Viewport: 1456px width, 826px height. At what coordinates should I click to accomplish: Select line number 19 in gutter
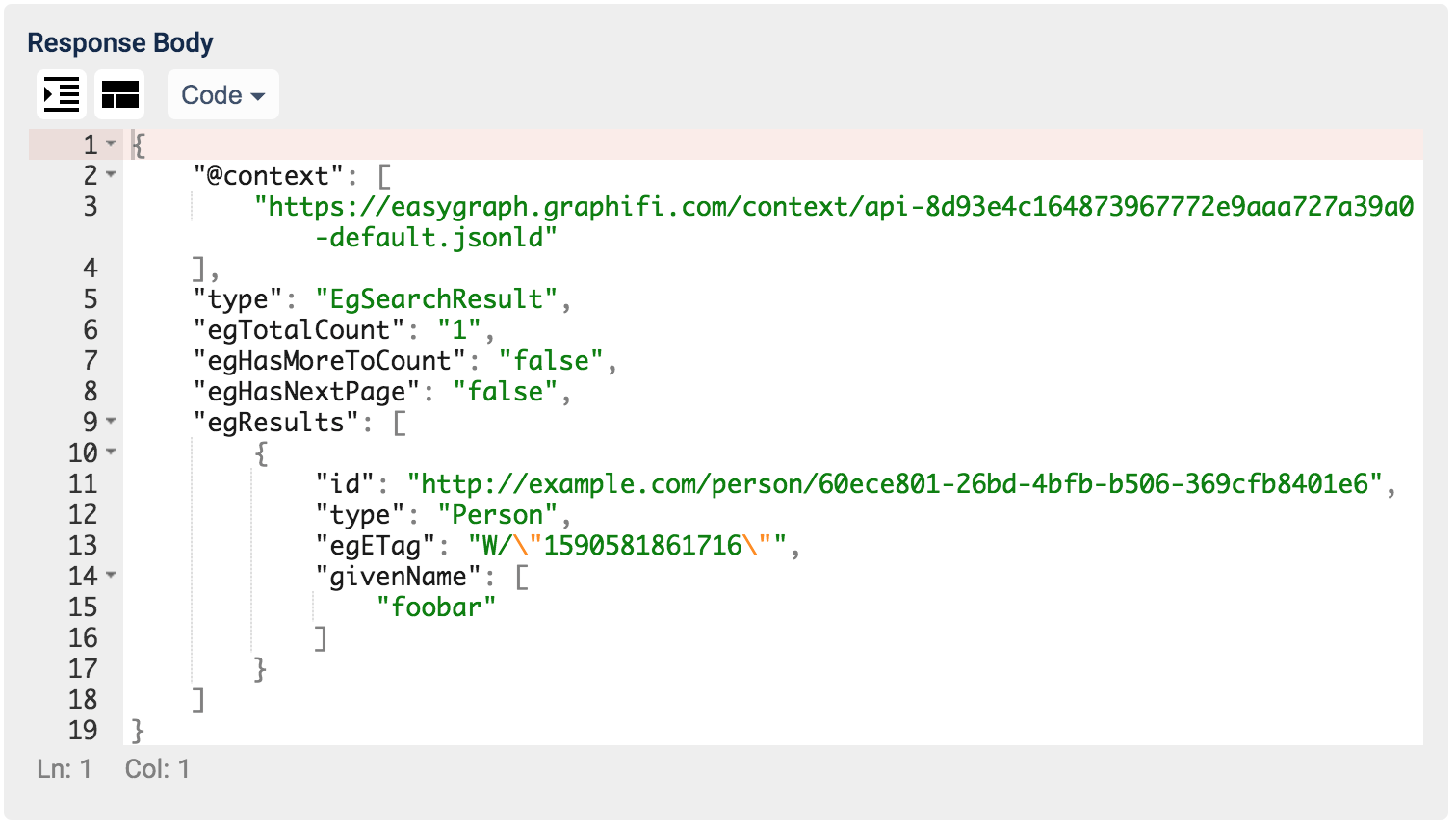pyautogui.click(x=83, y=730)
